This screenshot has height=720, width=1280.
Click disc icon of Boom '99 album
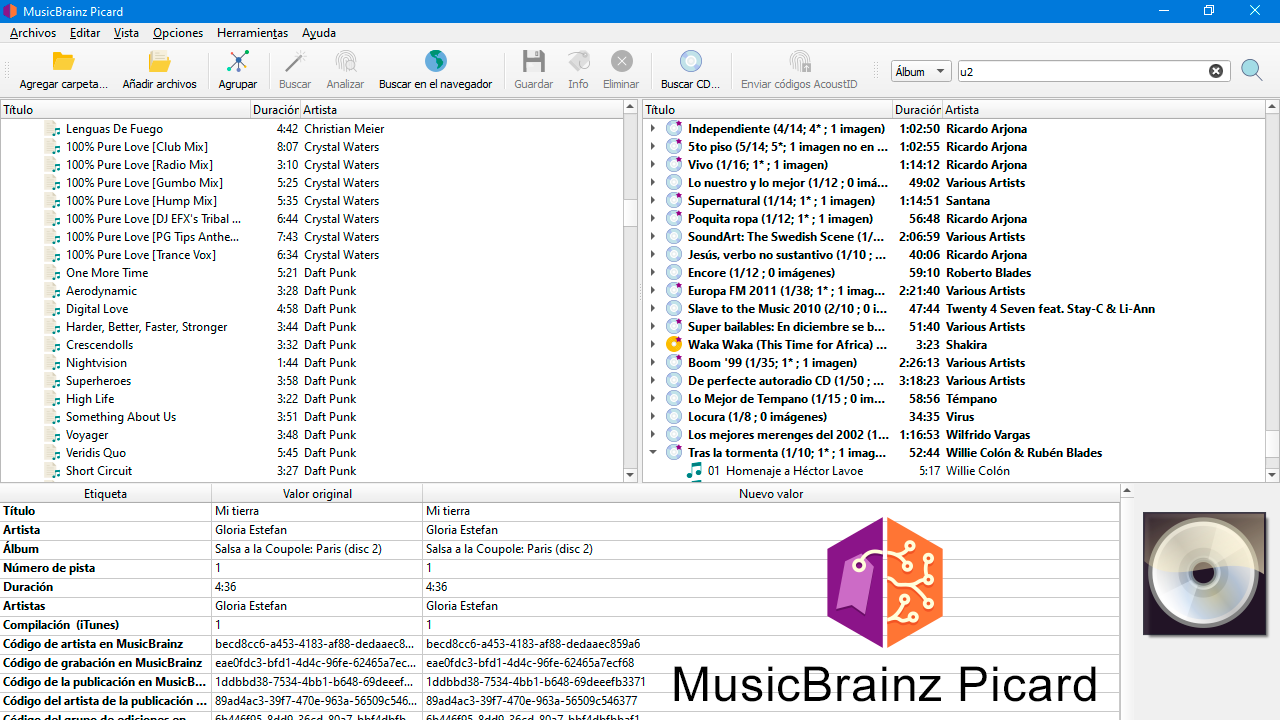tap(674, 363)
